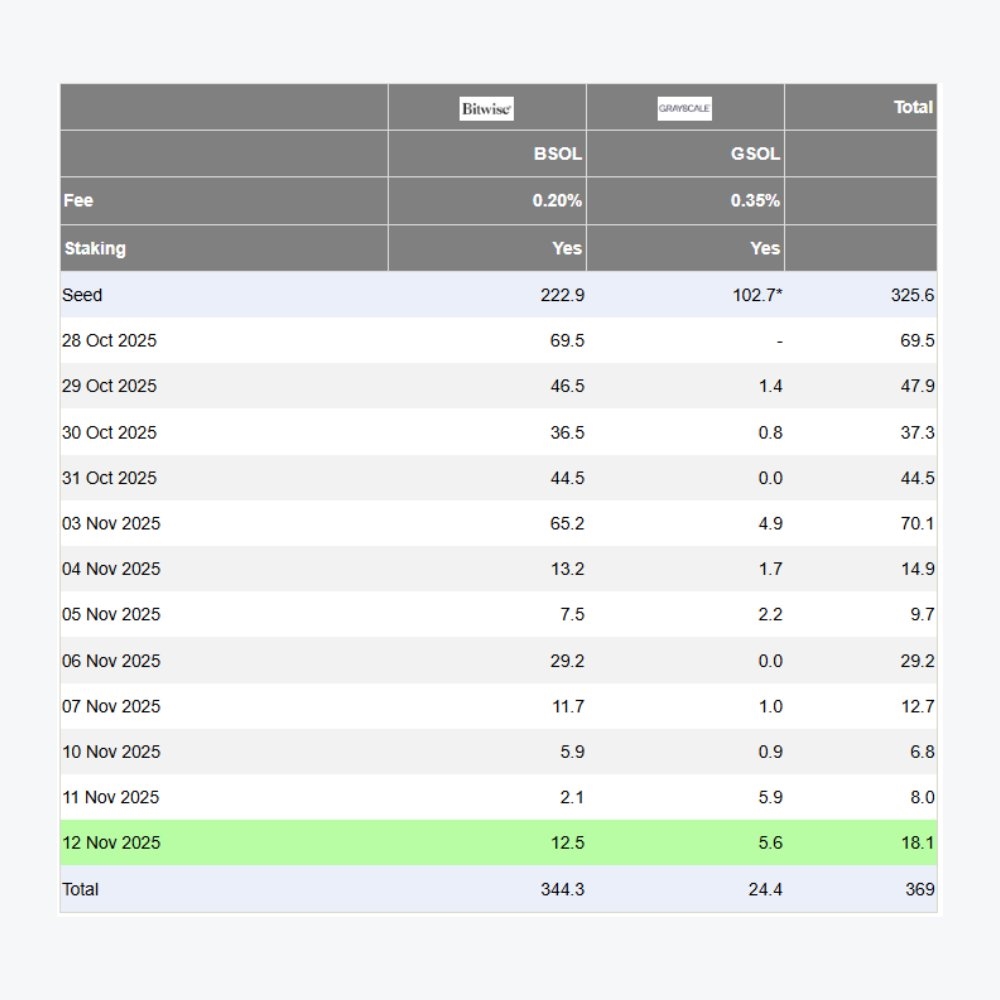Select BSOL cumulative total 344.3

pyautogui.click(x=563, y=888)
